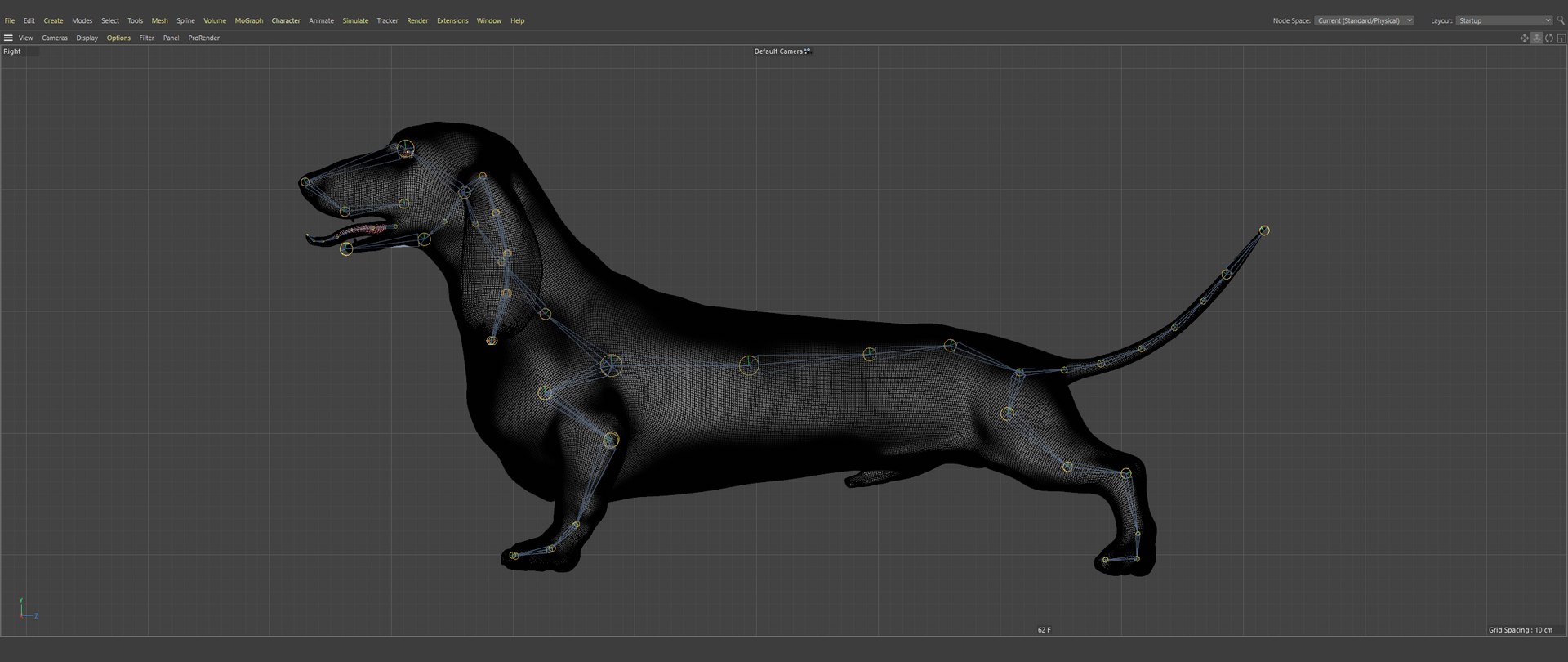
Task: Select the nose tip joint
Action: [305, 182]
